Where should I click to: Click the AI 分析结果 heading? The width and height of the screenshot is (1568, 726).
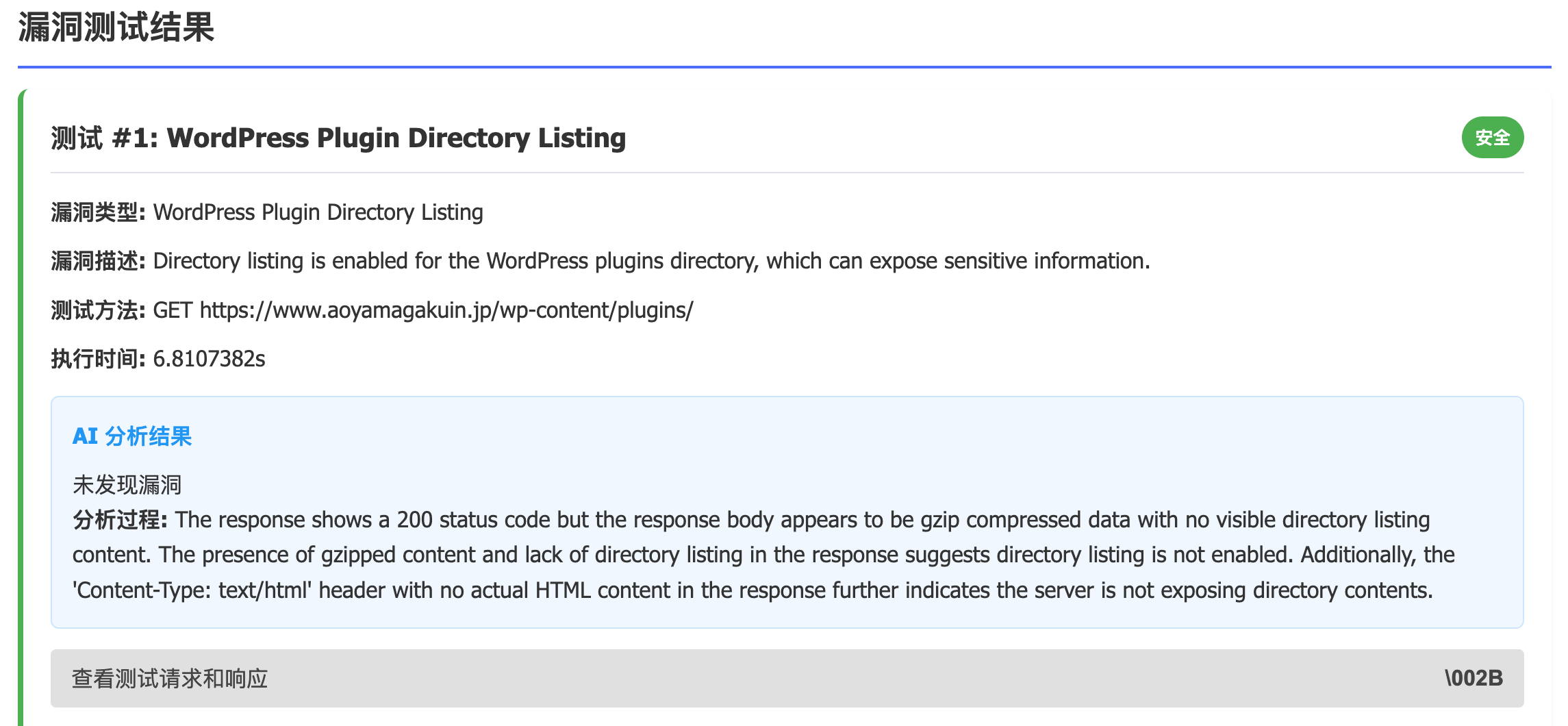(132, 436)
